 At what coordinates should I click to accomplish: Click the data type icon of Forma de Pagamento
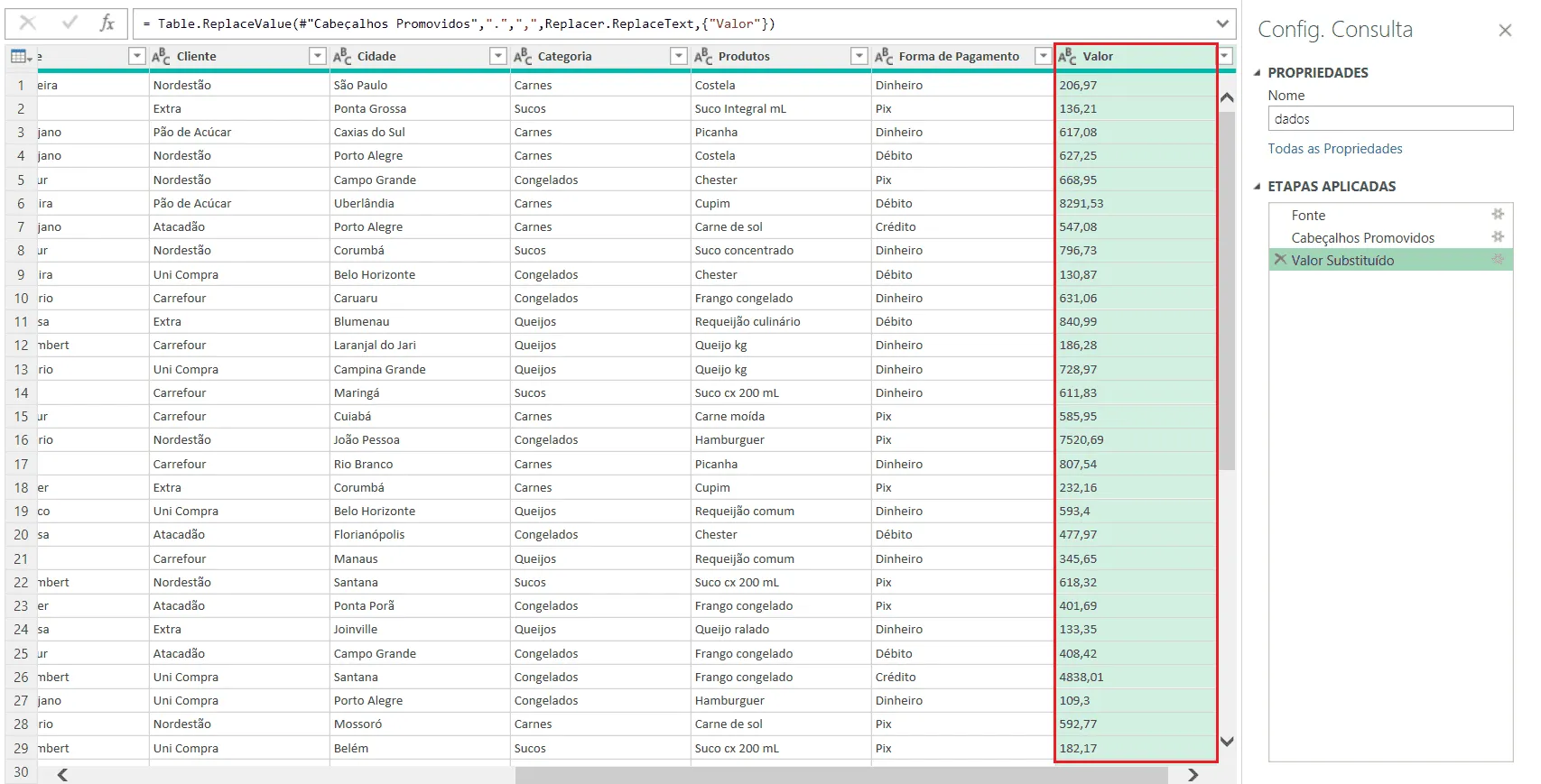(884, 56)
